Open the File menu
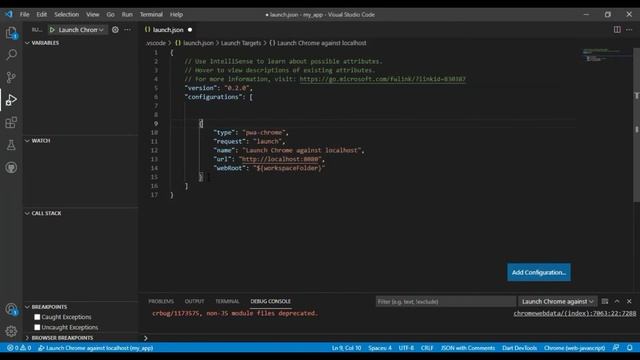This screenshot has height=360, width=640. (24, 14)
